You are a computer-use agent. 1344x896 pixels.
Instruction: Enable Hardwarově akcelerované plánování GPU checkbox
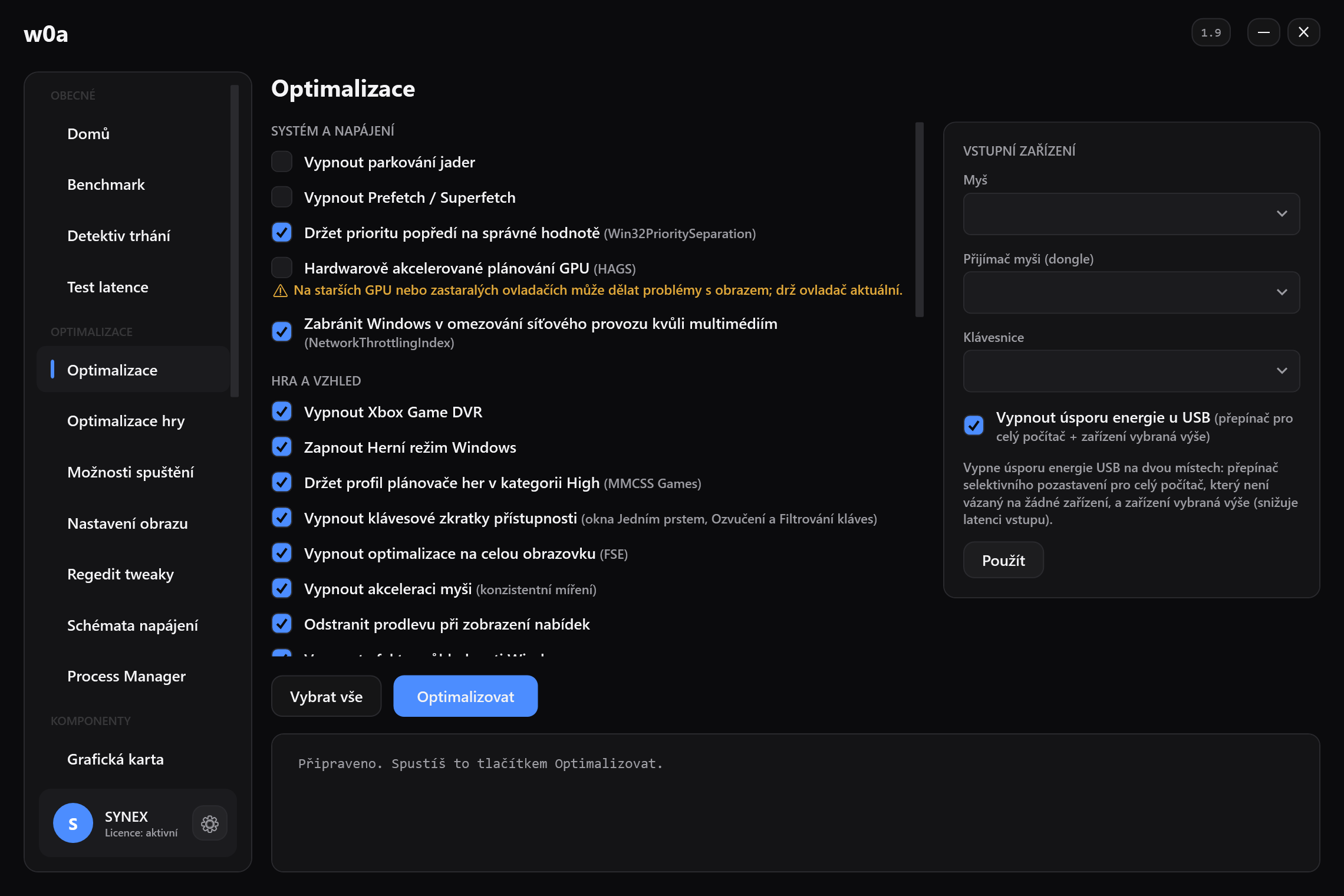click(x=282, y=268)
